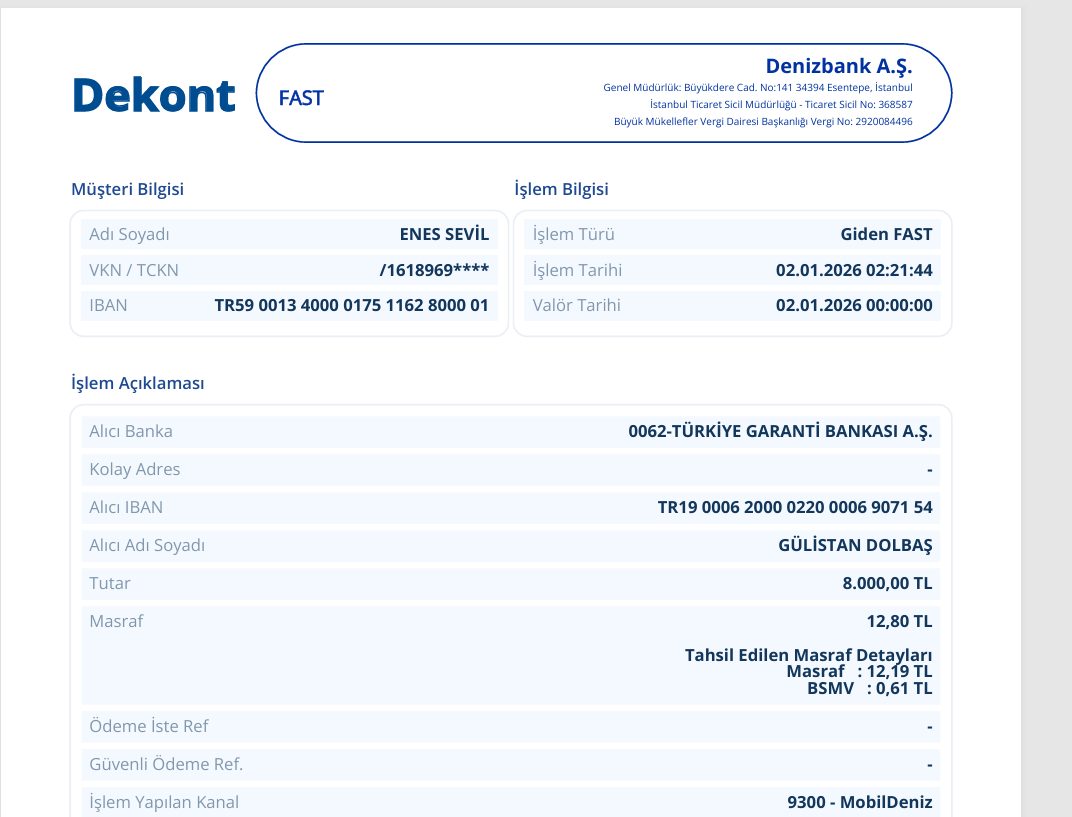Click the Alıcı IBAN field label
The width and height of the screenshot is (1072, 817).
click(x=126, y=507)
